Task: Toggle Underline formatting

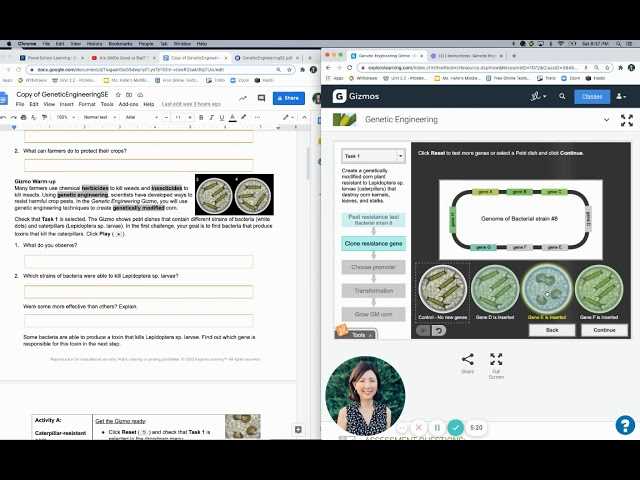Action: pos(222,117)
